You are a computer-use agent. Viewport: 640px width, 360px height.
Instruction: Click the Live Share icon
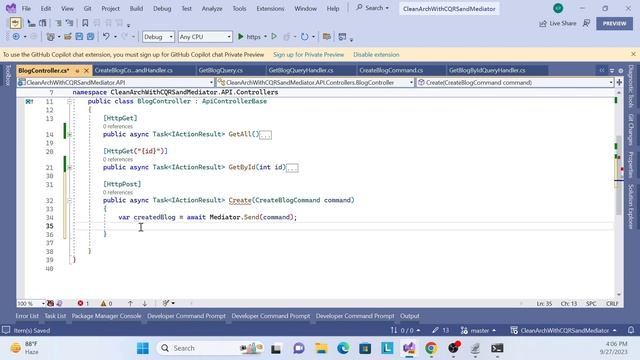[542, 24]
